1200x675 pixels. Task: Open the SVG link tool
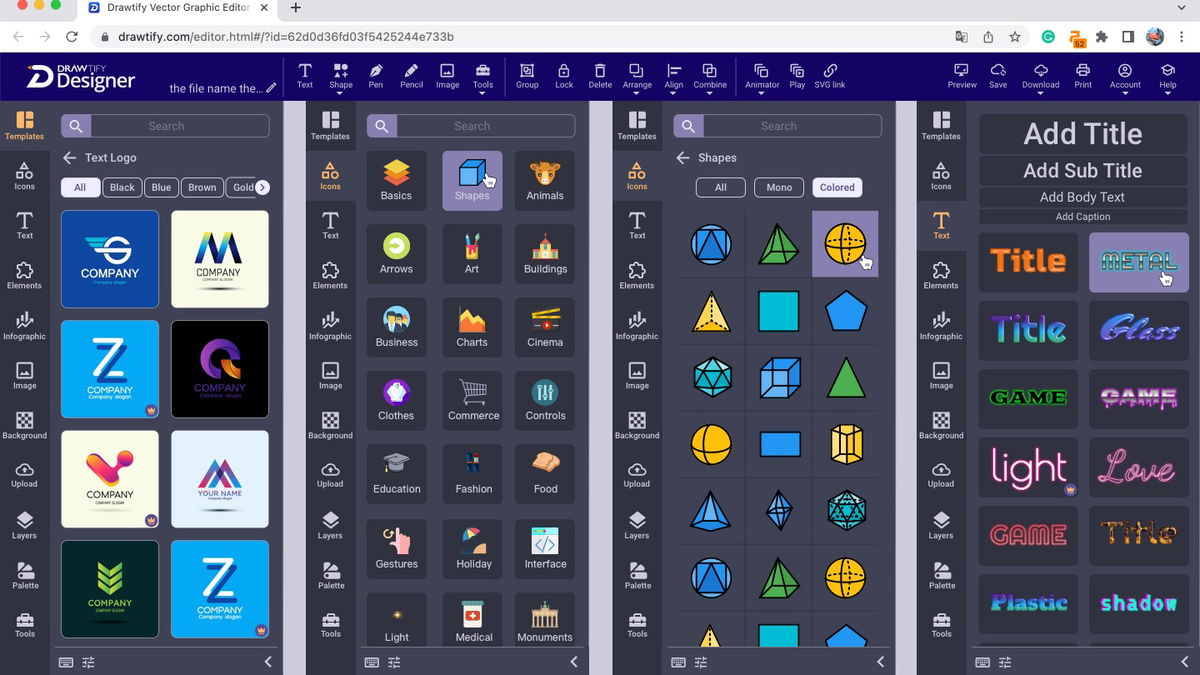coord(830,75)
